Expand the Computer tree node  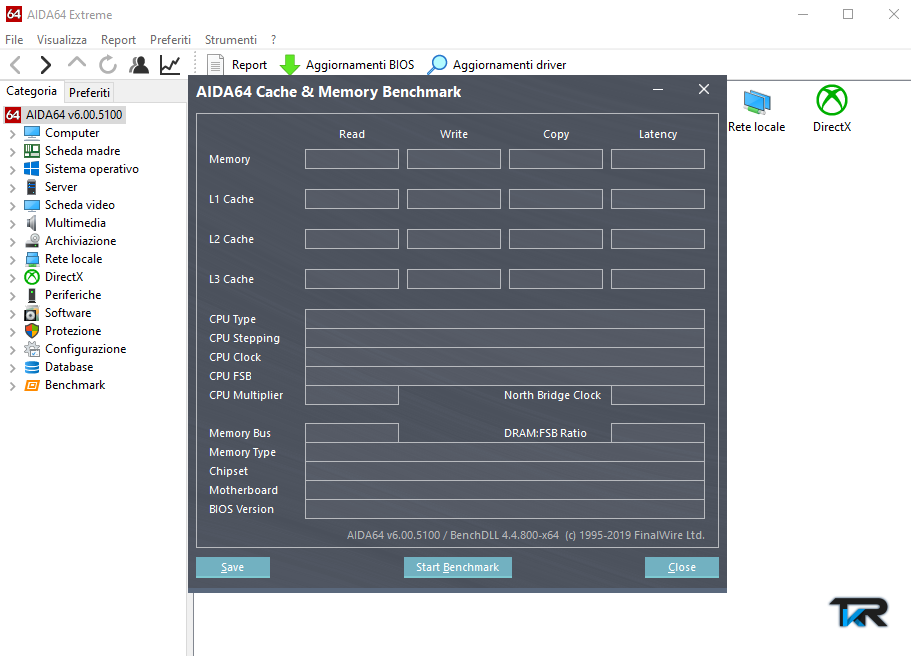[x=13, y=134]
